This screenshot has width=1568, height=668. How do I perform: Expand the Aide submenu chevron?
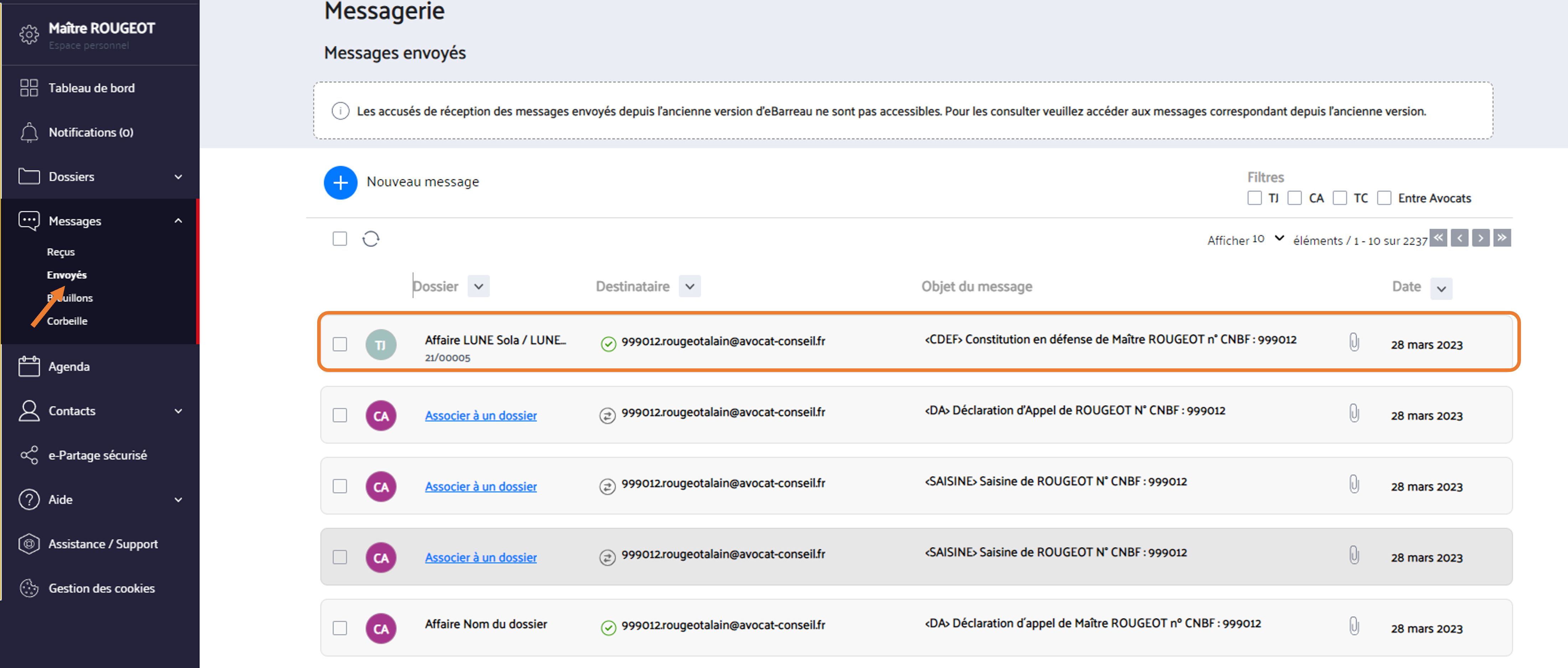point(178,500)
